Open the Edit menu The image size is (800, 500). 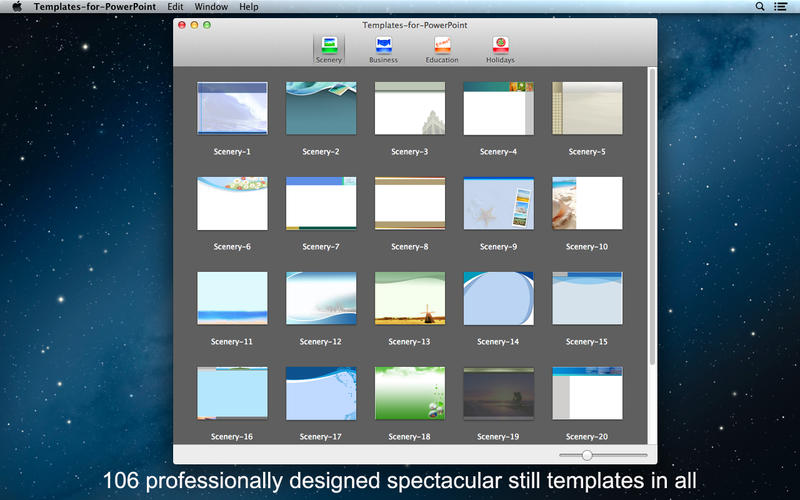pos(175,7)
